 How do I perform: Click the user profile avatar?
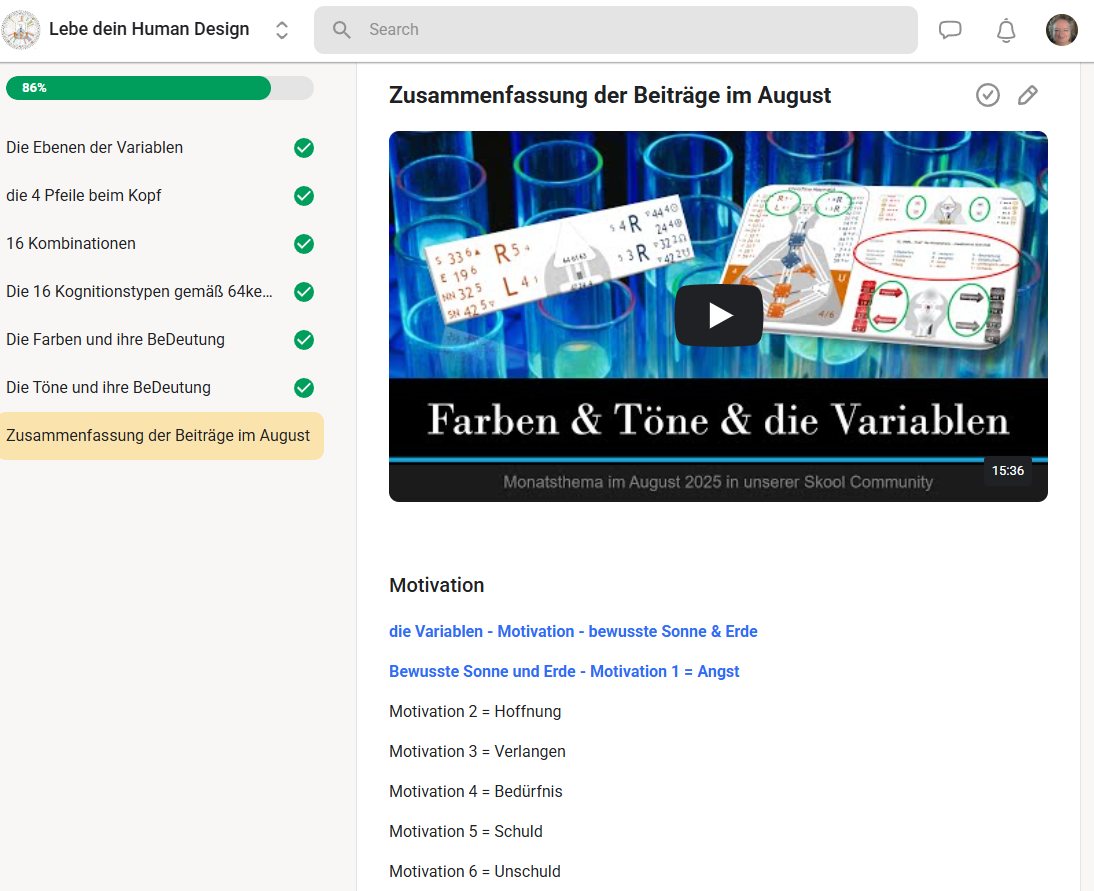(1062, 30)
